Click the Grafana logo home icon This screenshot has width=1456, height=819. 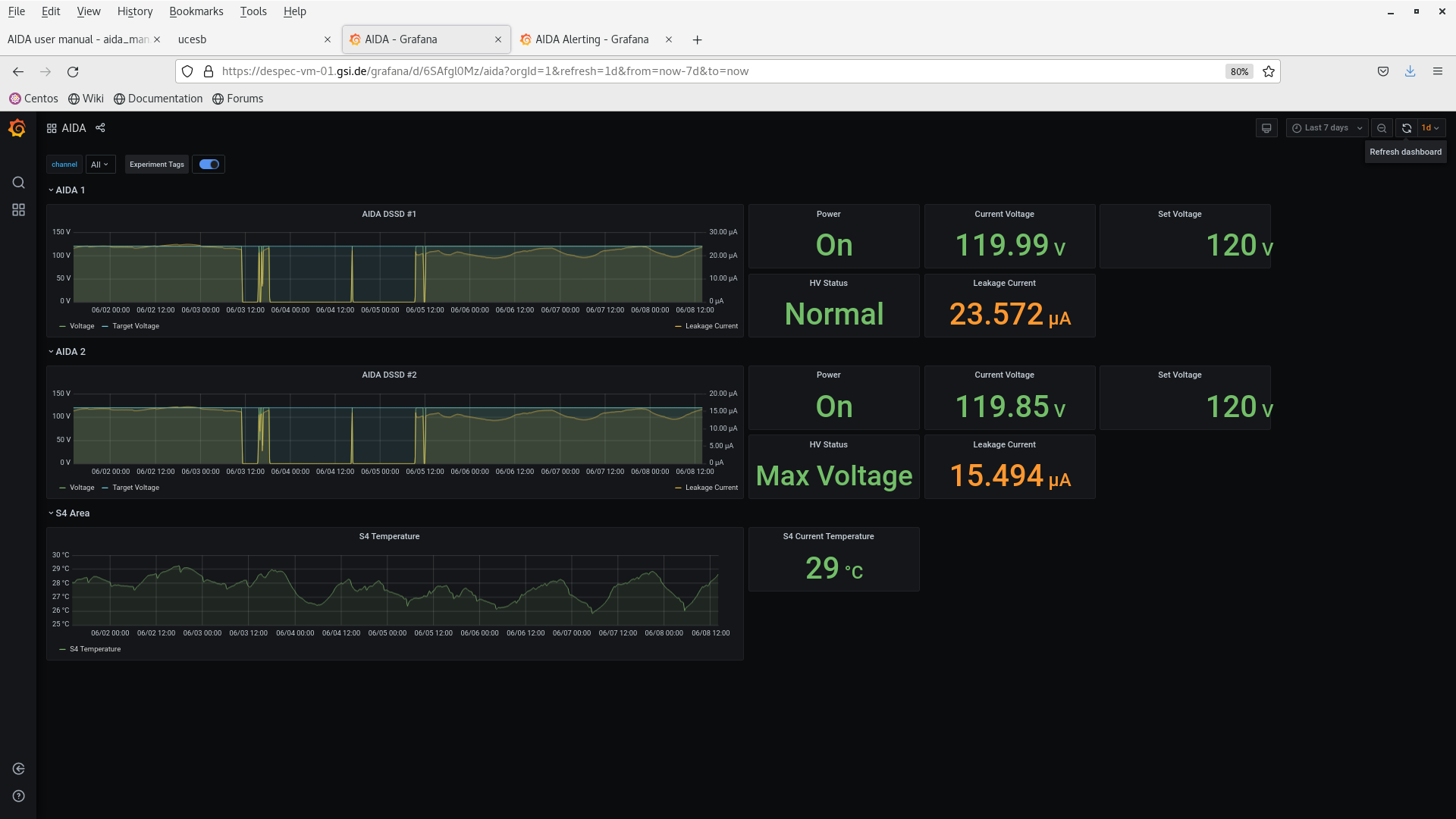click(17, 128)
